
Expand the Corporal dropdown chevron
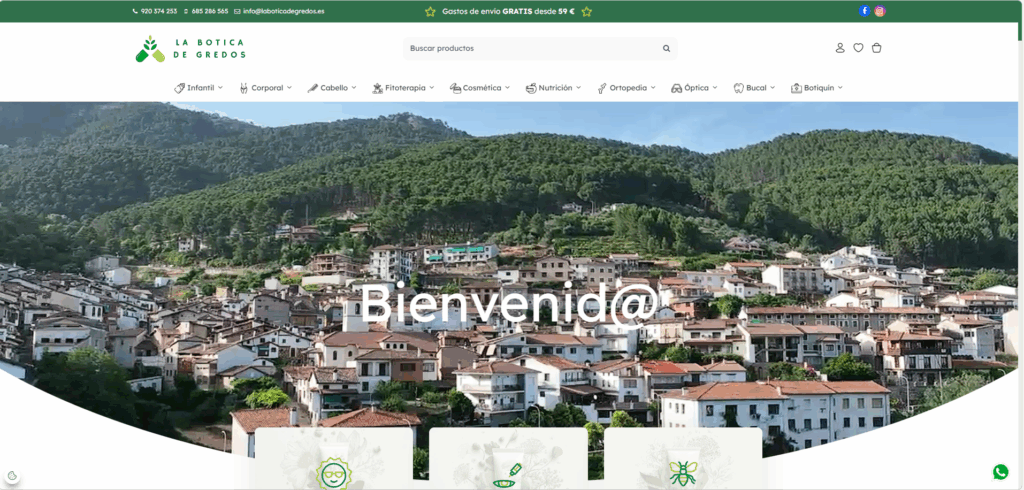tap(289, 88)
